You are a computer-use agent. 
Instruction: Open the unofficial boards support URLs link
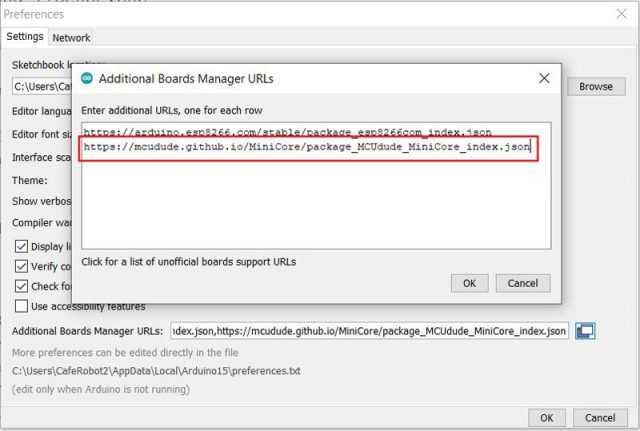click(188, 262)
